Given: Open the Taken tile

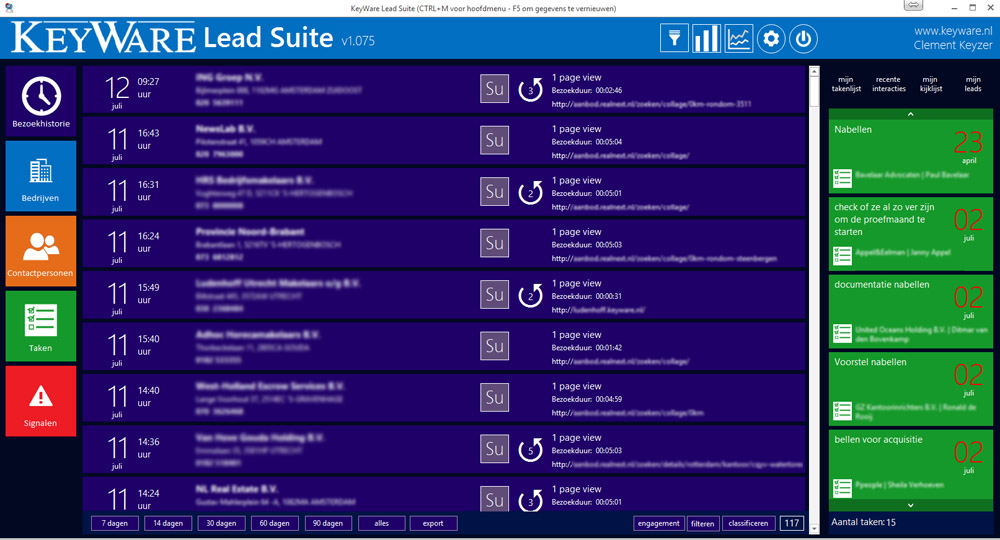Looking at the screenshot, I should point(41,326).
